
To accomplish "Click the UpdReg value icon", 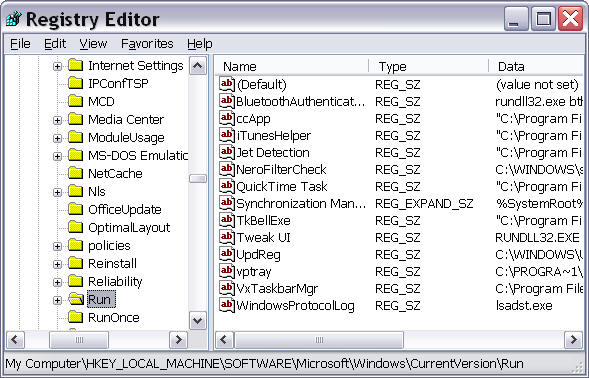I will (227, 254).
